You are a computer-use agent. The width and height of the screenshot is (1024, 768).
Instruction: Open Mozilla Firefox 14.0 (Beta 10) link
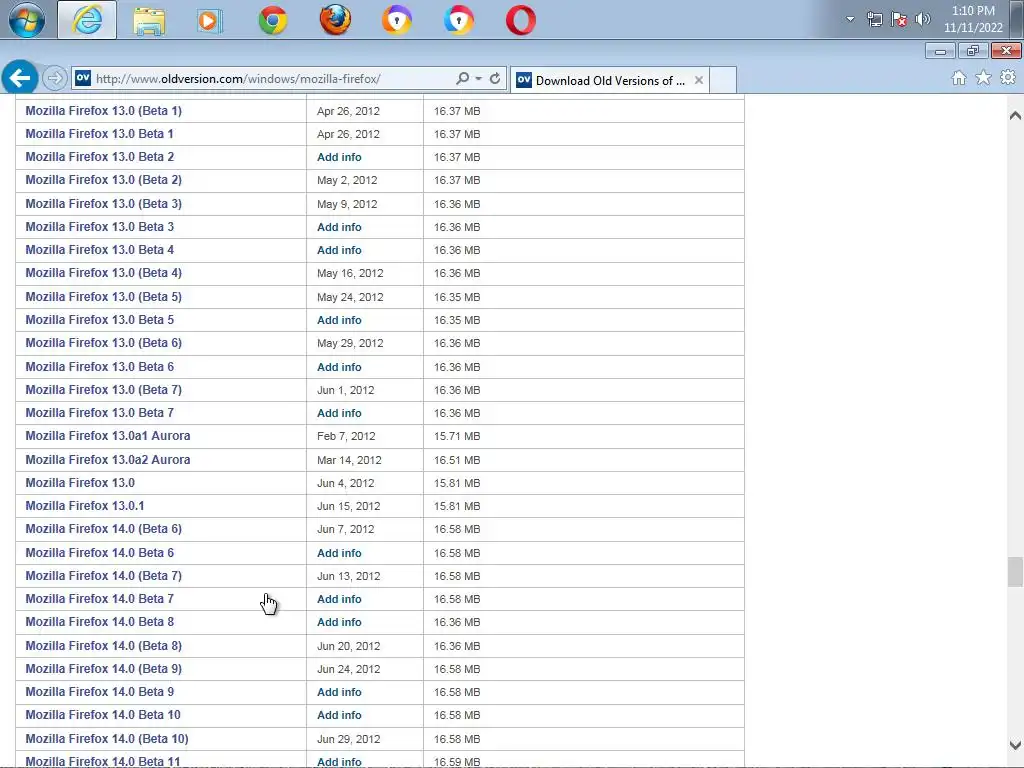[106, 738]
